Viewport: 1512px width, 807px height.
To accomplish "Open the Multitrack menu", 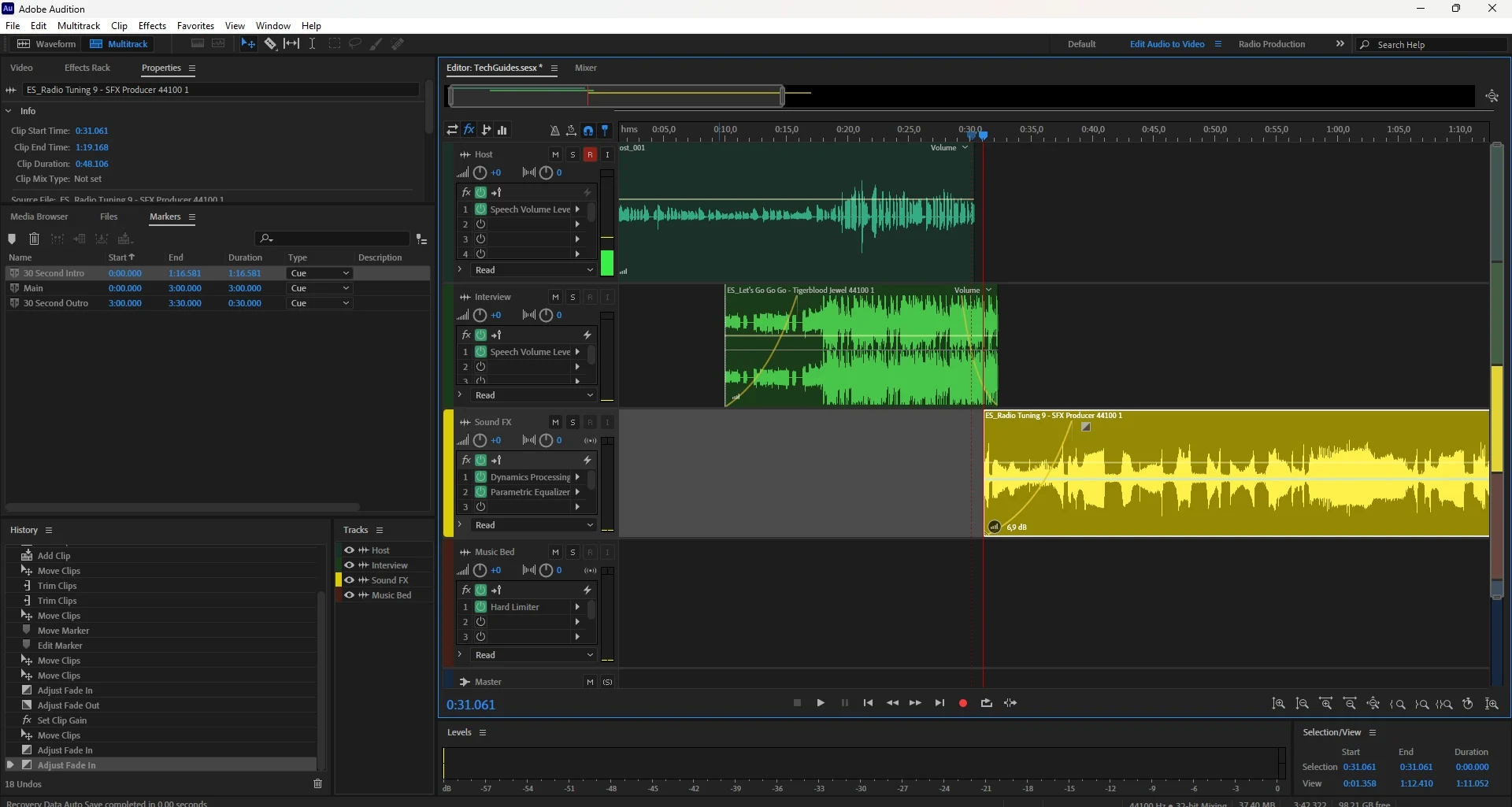I will 79,26.
